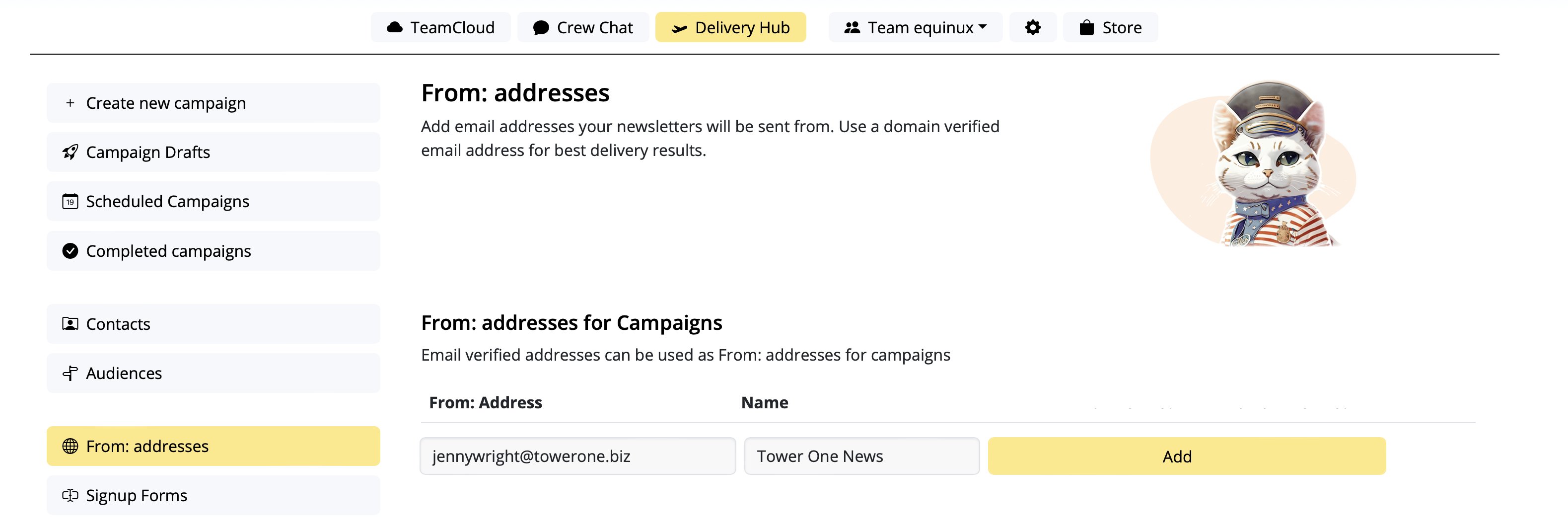The width and height of the screenshot is (1568, 531).
Task: Click the globe icon beside From: addresses
Action: pyautogui.click(x=70, y=447)
